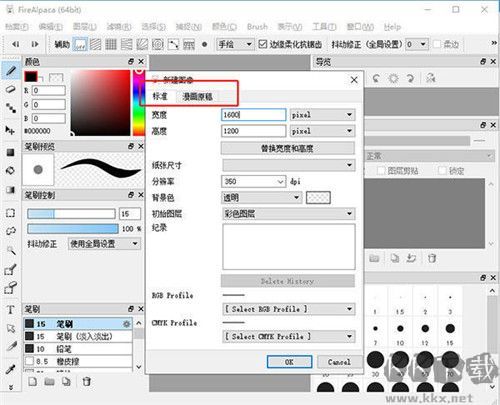
Task: Select the Gradient tool
Action: 11,190
